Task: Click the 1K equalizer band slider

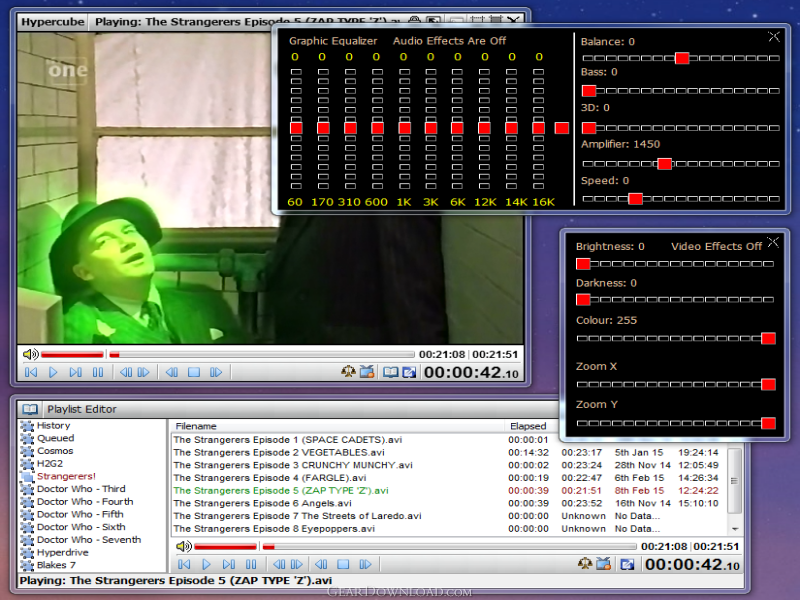Action: pyautogui.click(x=405, y=128)
